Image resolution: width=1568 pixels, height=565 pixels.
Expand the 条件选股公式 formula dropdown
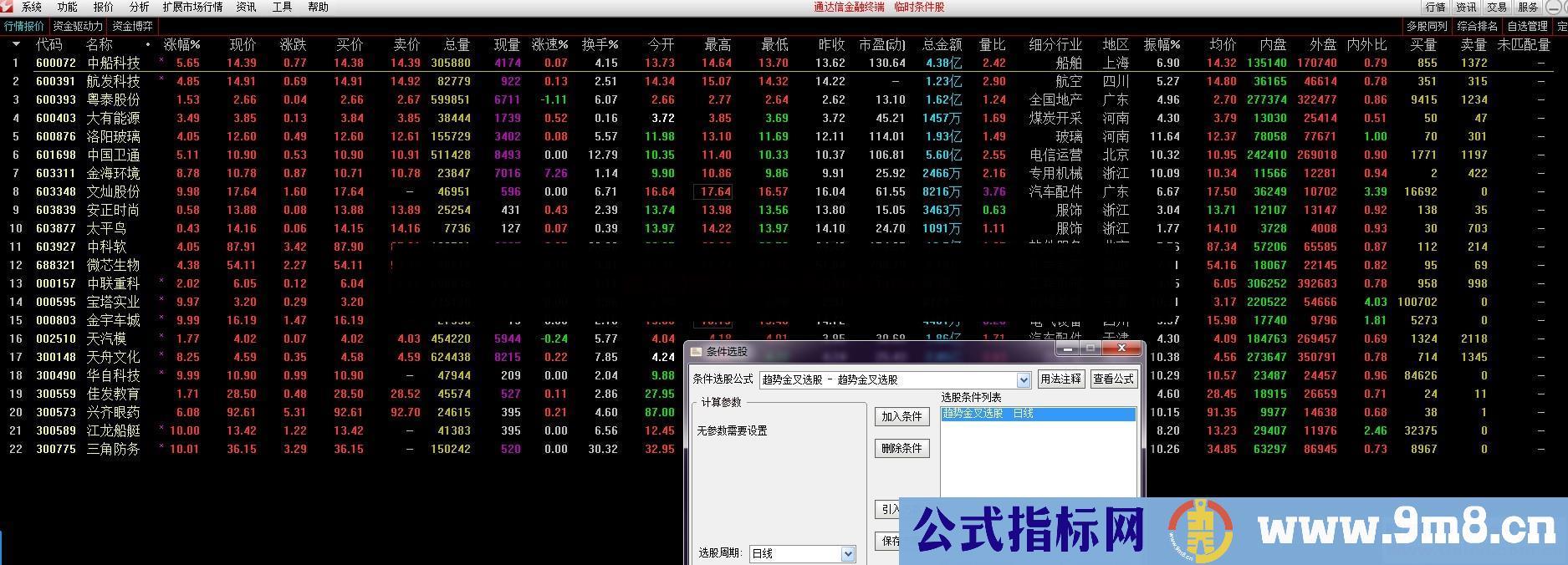coord(1024,379)
